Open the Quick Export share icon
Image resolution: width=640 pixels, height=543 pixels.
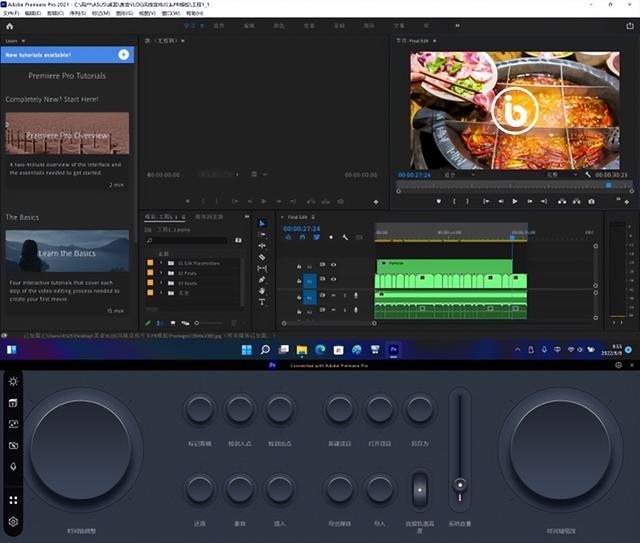(x=629, y=26)
